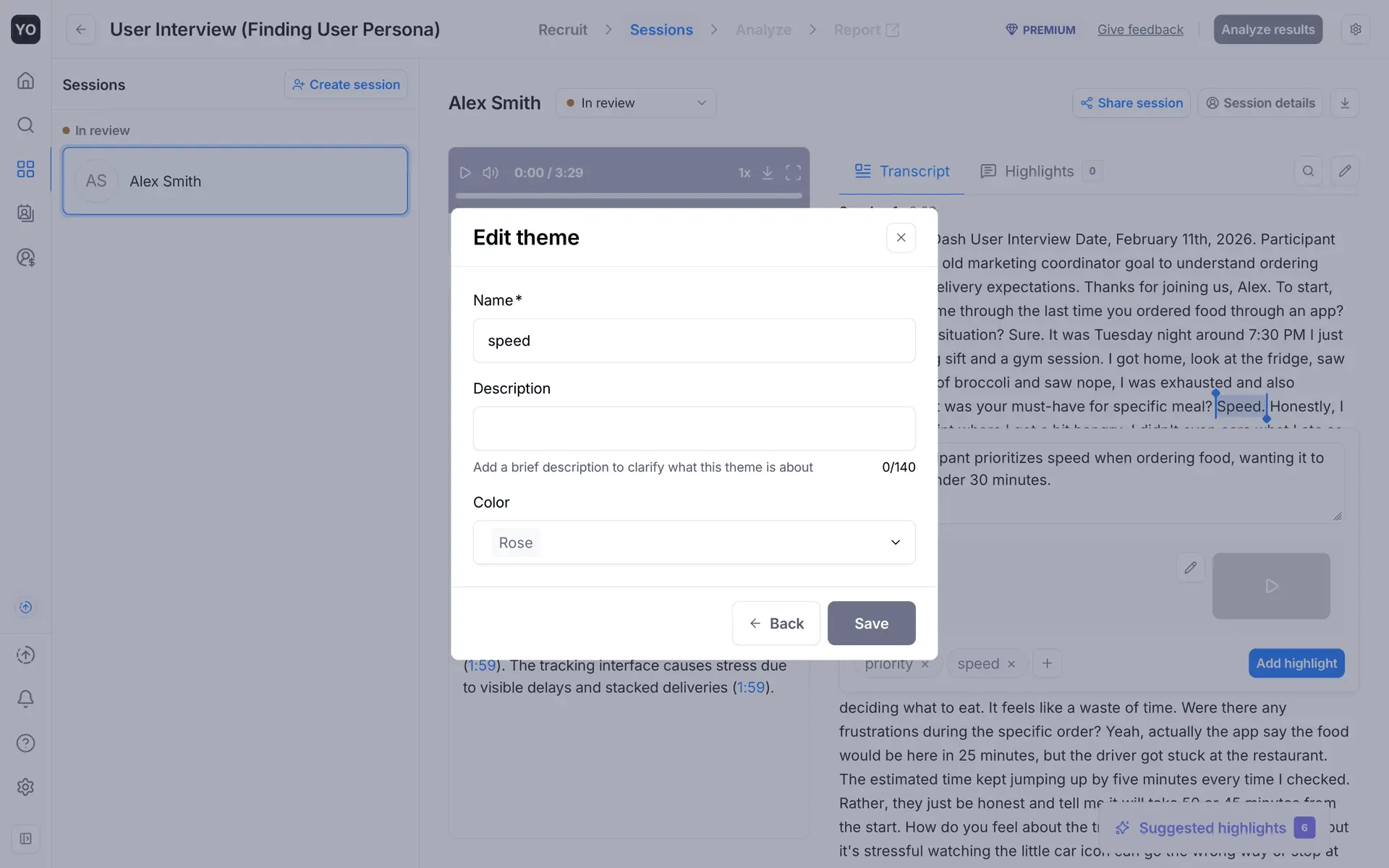This screenshot has height=868, width=1389.
Task: Click the edit transcript pencil icon
Action: coord(1344,171)
